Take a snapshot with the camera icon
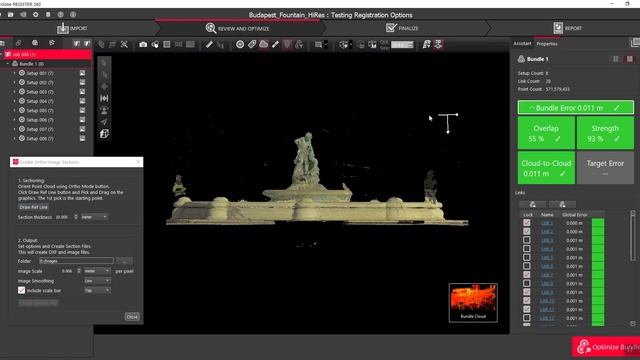The image size is (640, 360). (x=143, y=44)
